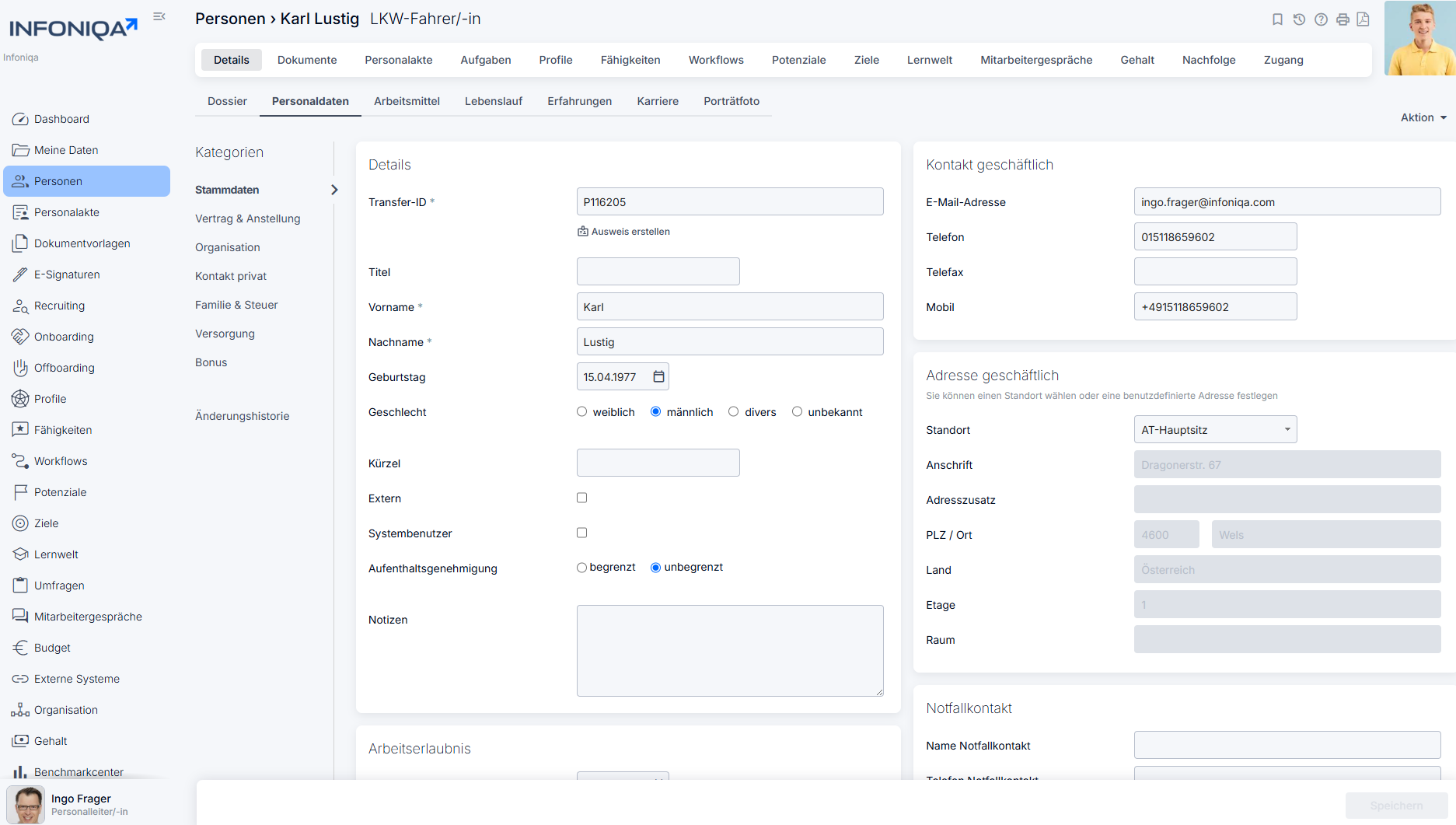
Task: Click Karl Lustig's portrait photo
Action: coord(1419,38)
